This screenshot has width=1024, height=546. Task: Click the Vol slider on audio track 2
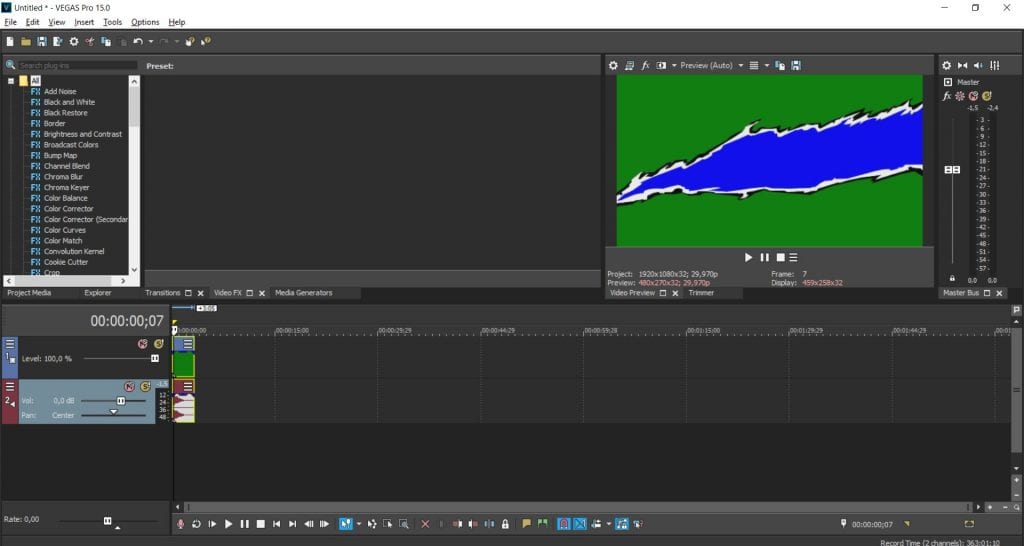[x=121, y=401]
